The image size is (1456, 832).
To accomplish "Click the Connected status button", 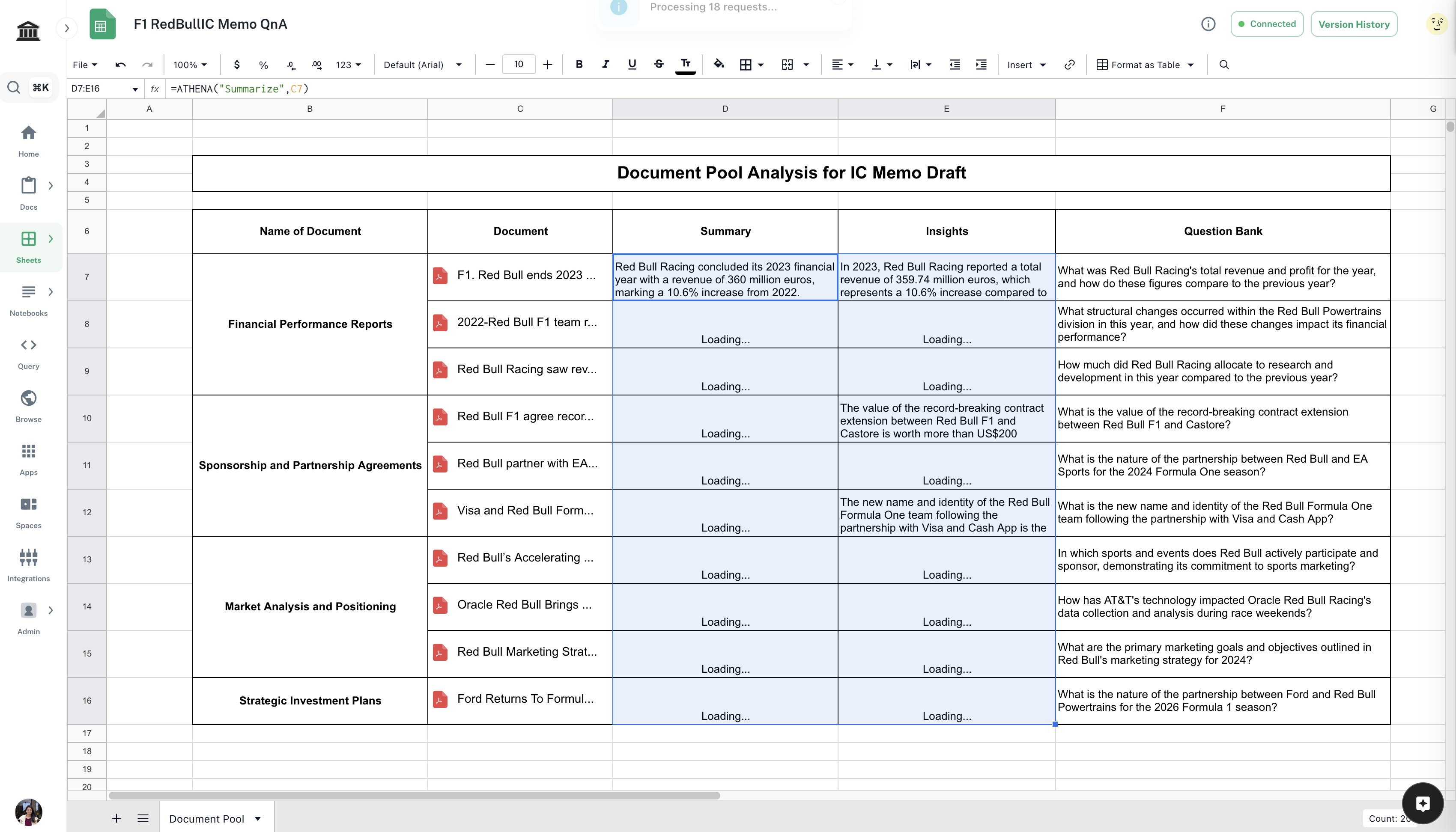I will pyautogui.click(x=1267, y=24).
